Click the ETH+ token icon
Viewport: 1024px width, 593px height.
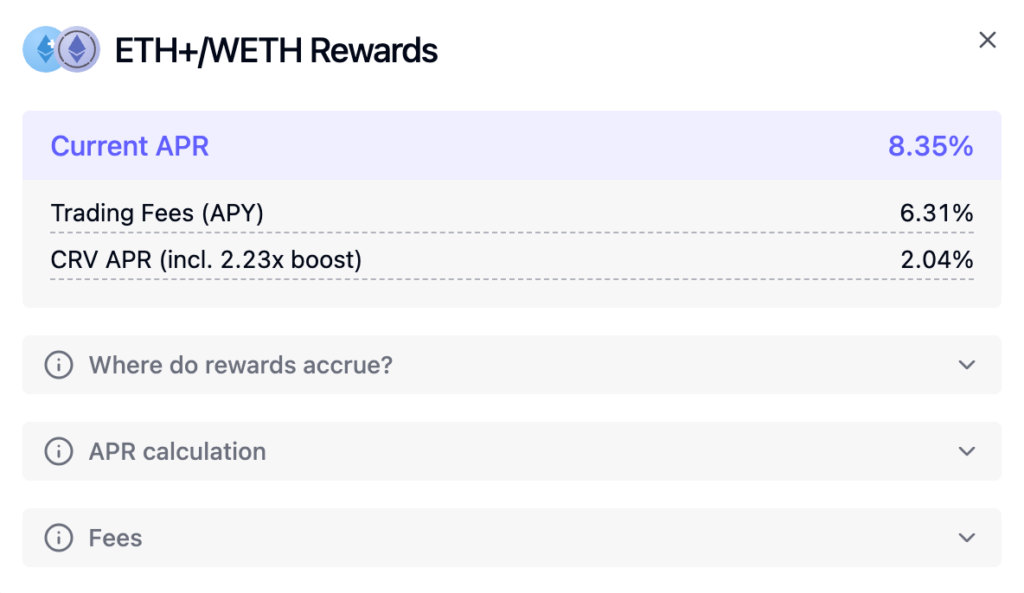(x=42, y=49)
